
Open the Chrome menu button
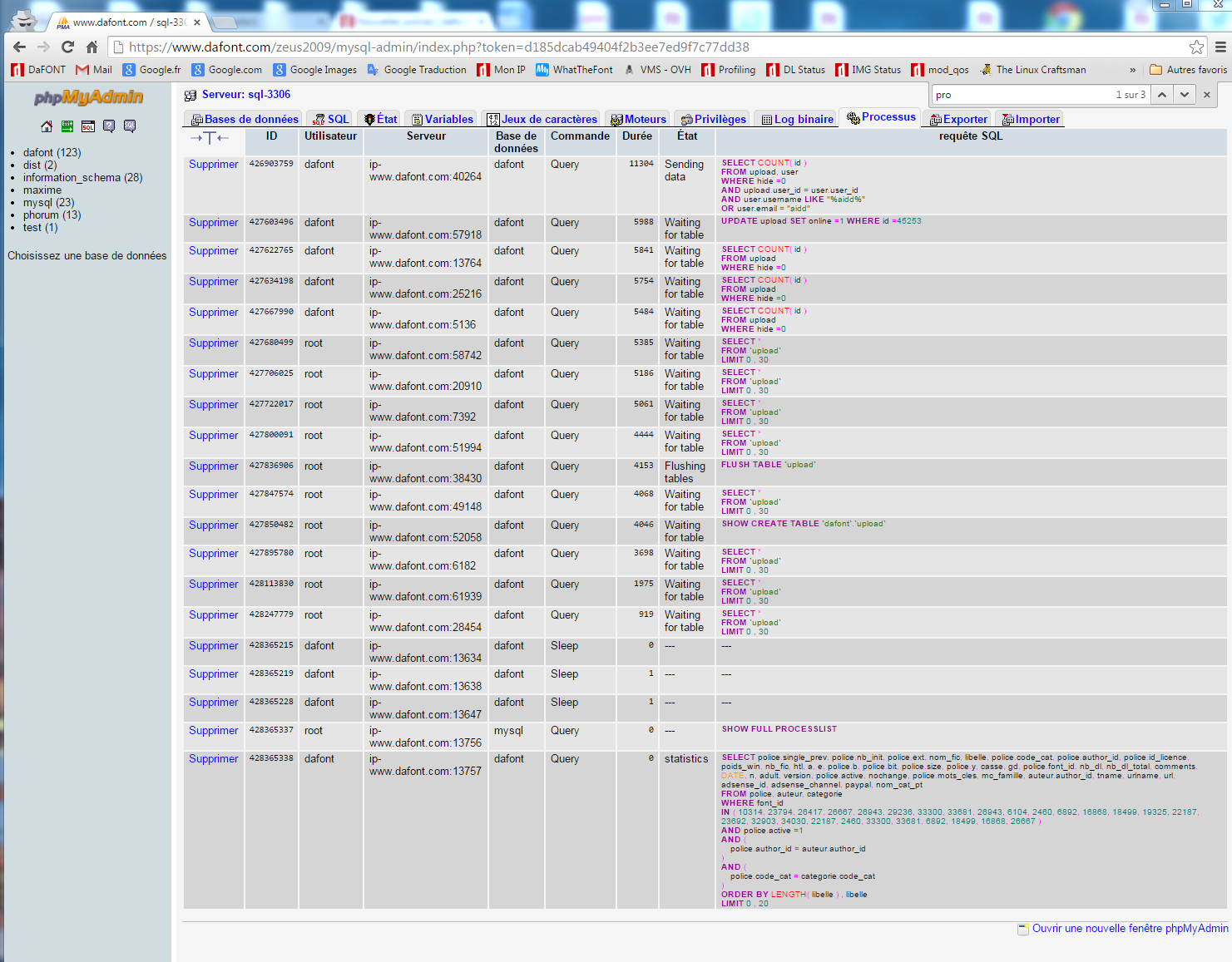(1220, 47)
